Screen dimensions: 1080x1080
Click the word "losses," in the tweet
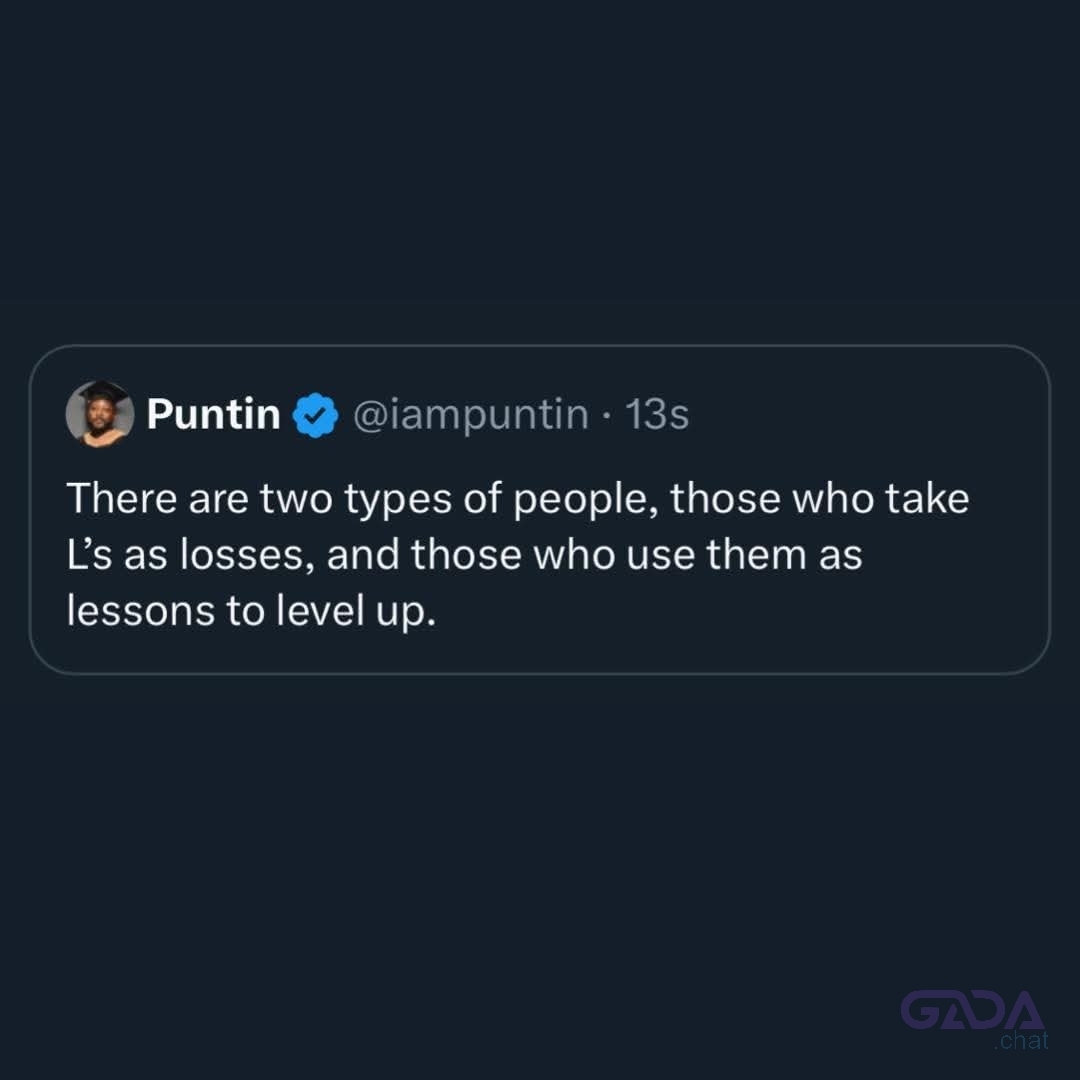point(247,554)
